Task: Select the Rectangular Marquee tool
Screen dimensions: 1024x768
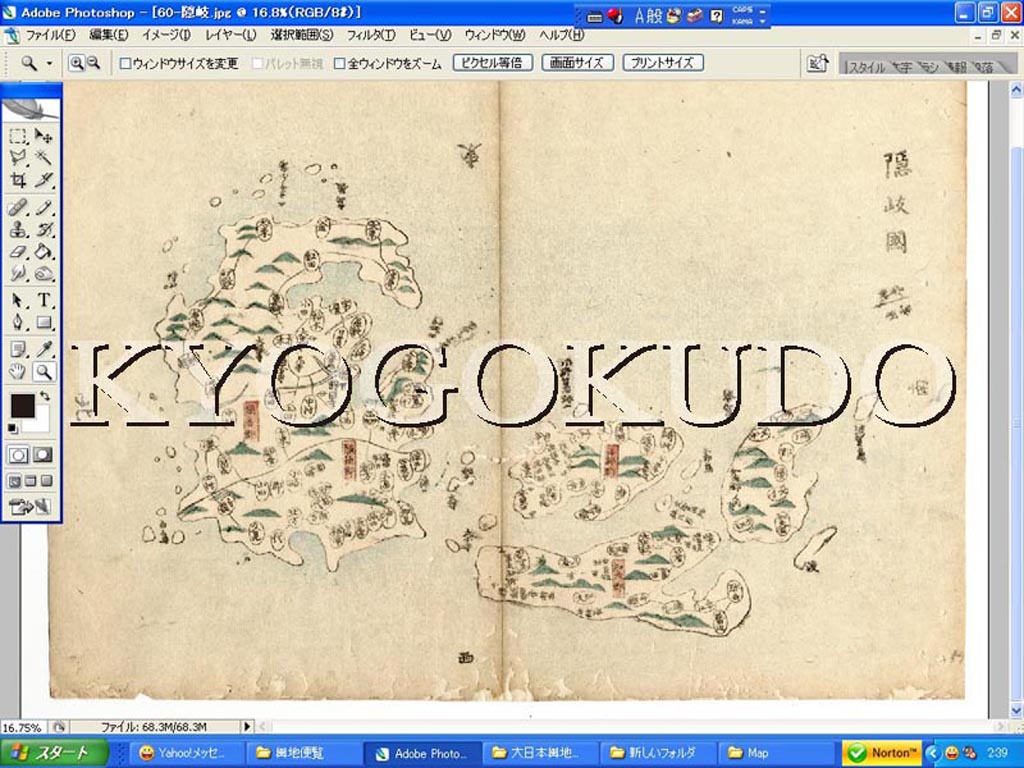Action: [x=18, y=136]
